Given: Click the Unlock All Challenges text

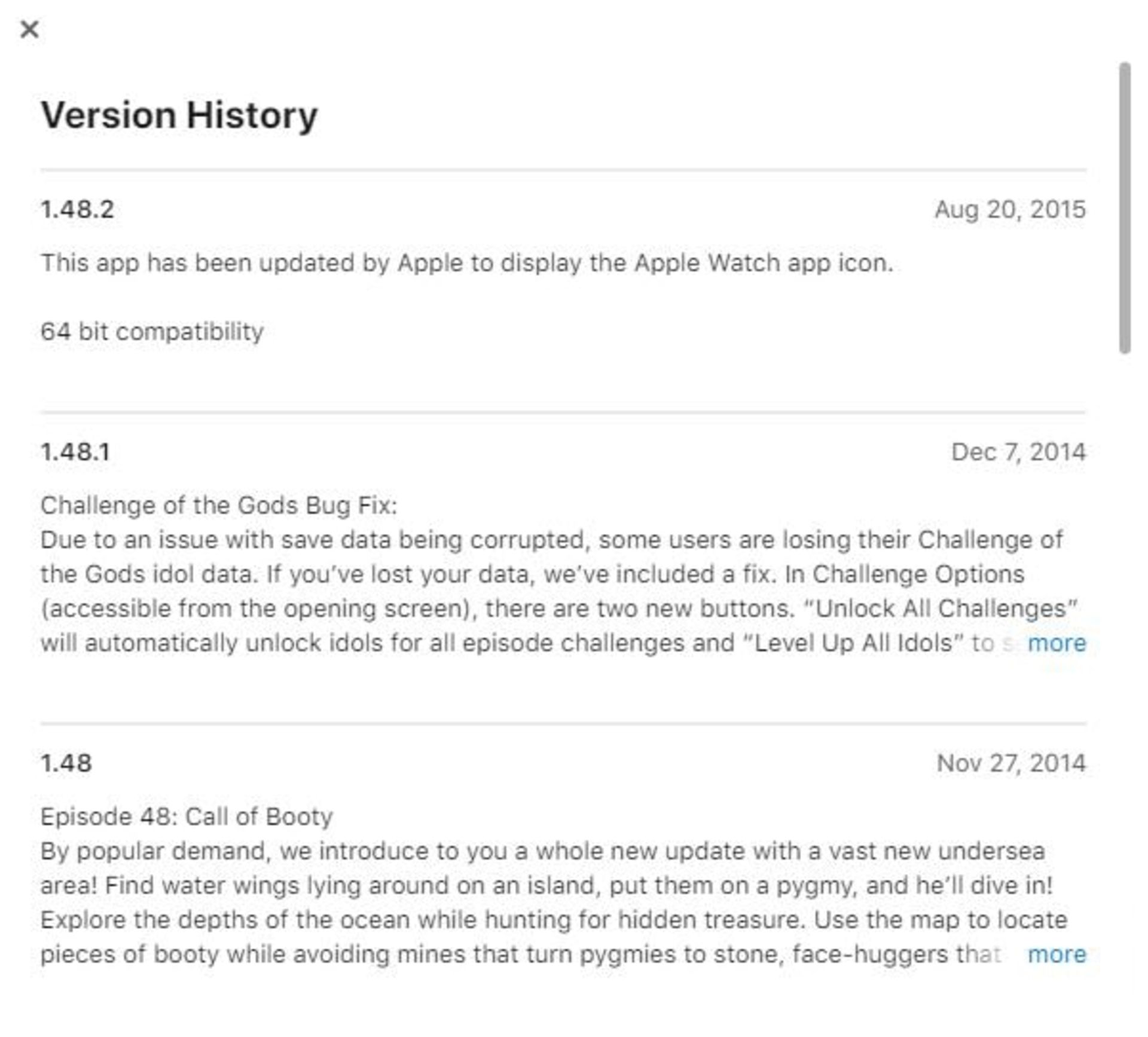Looking at the screenshot, I should point(941,609).
